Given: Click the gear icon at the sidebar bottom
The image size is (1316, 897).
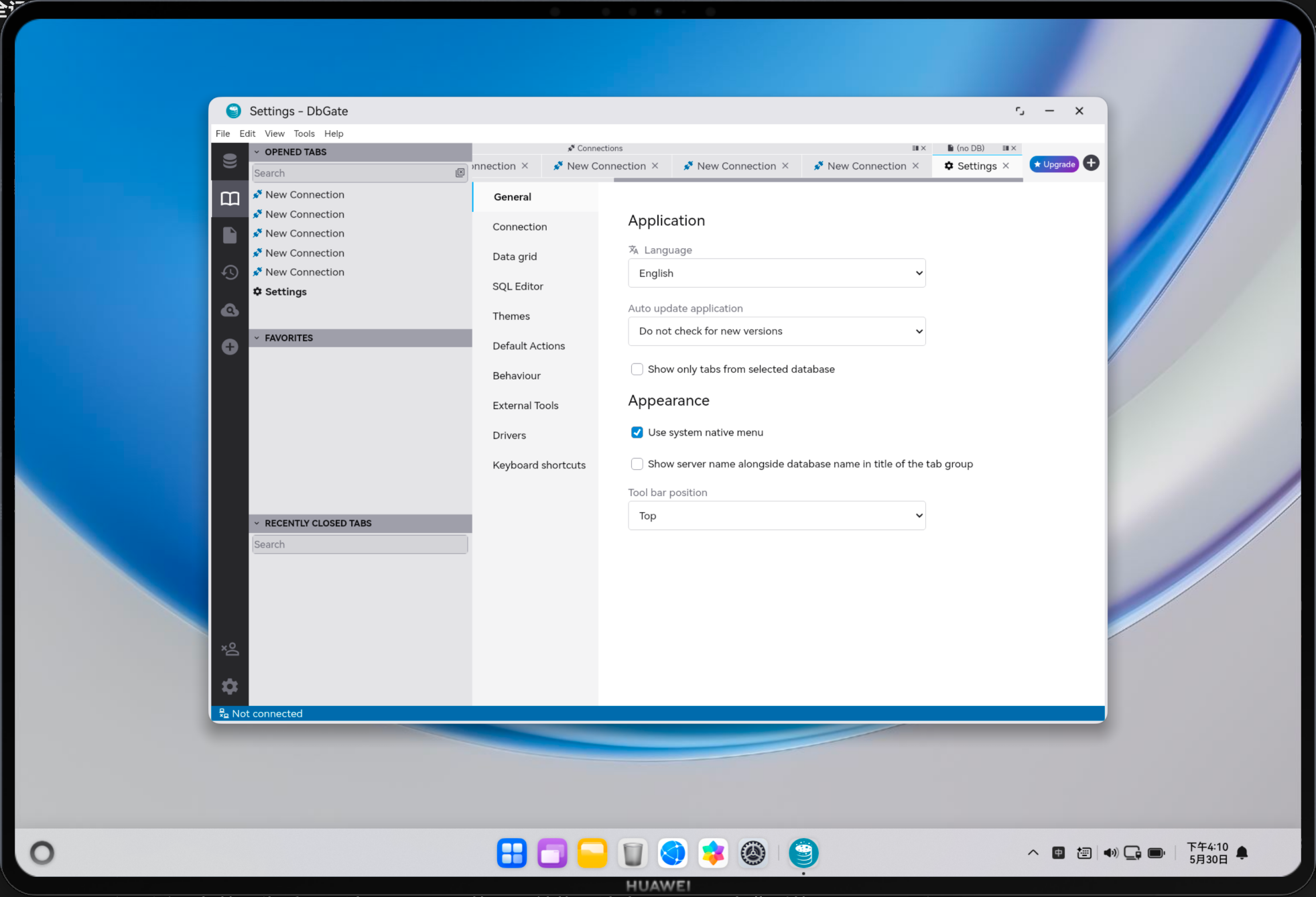Looking at the screenshot, I should click(x=230, y=686).
